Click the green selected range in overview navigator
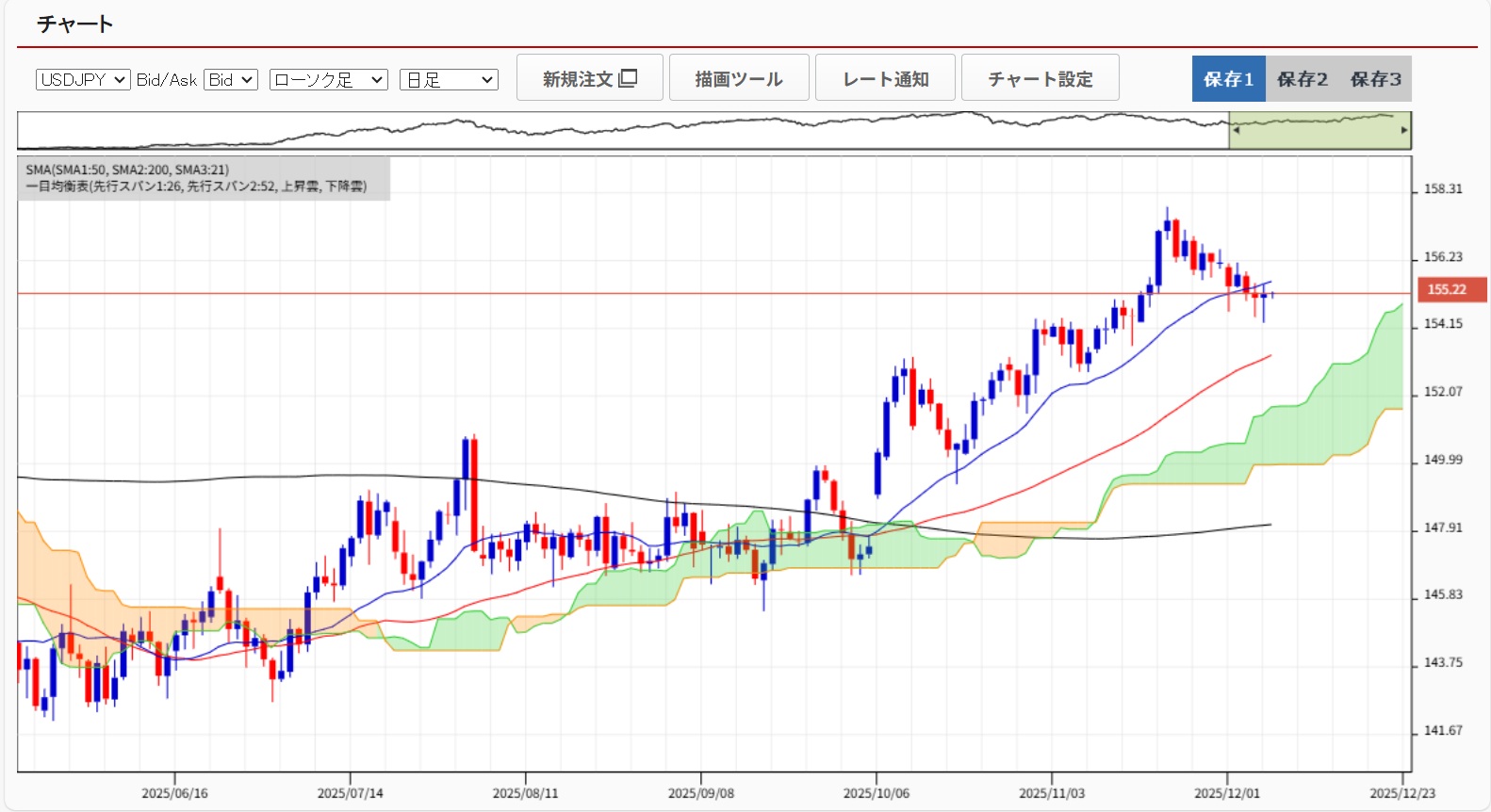Image resolution: width=1491 pixels, height=812 pixels. pyautogui.click(x=1319, y=132)
